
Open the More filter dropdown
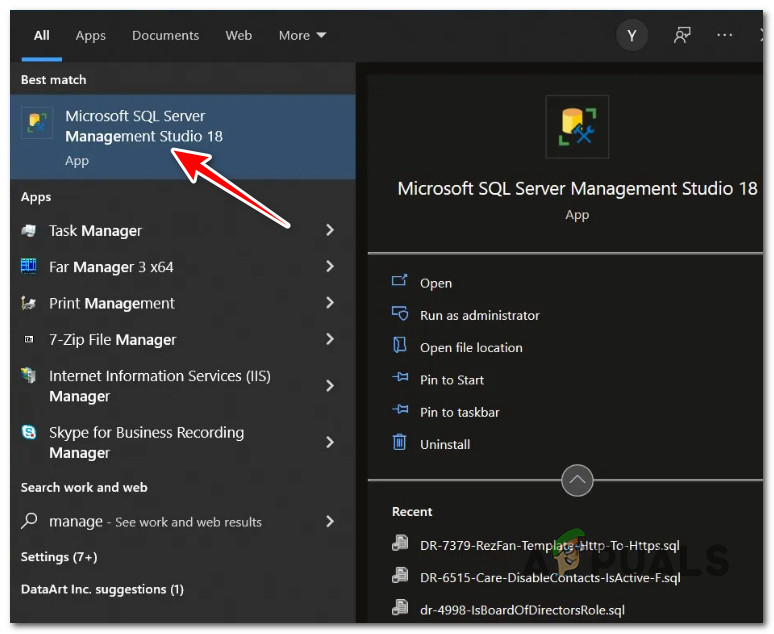(302, 36)
